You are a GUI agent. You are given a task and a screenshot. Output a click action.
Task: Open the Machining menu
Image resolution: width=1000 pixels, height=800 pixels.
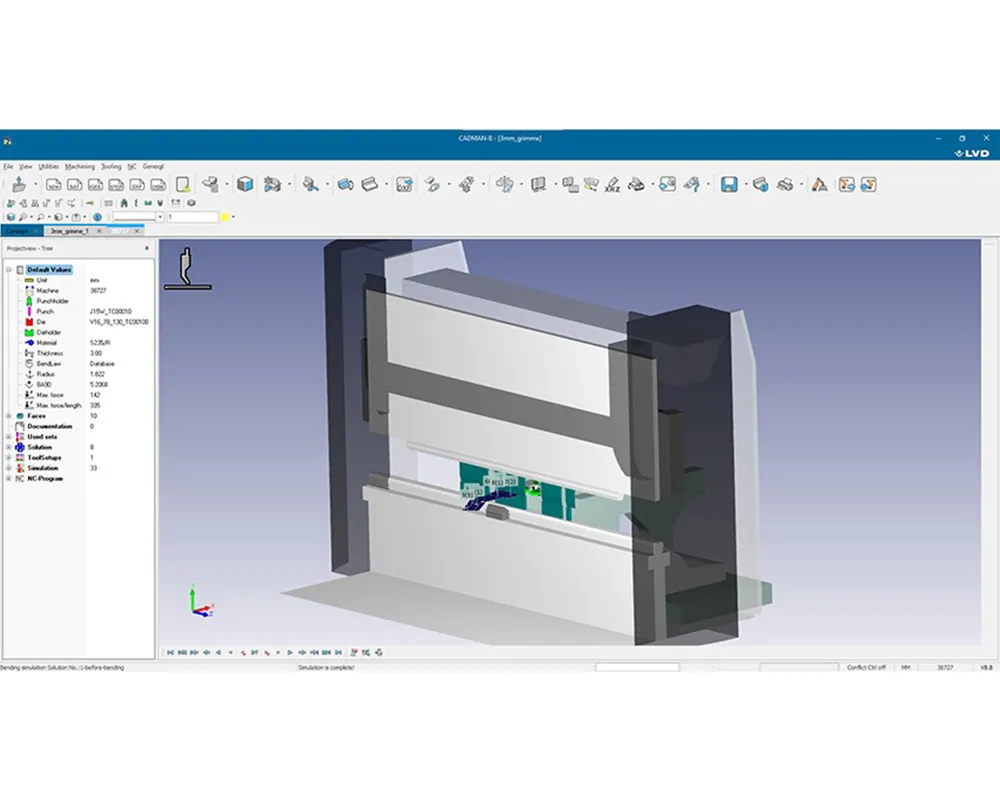pos(80,167)
